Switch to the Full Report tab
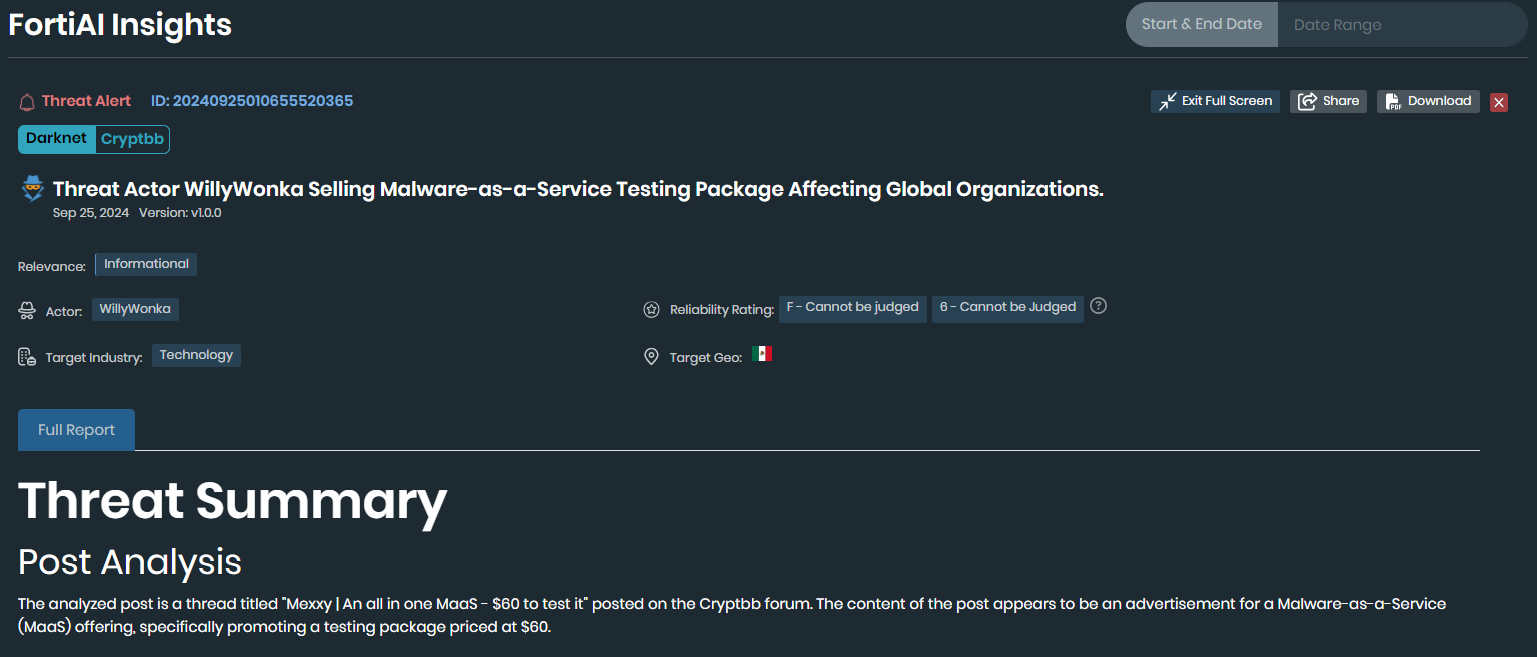1537x657 pixels. [x=75, y=429]
